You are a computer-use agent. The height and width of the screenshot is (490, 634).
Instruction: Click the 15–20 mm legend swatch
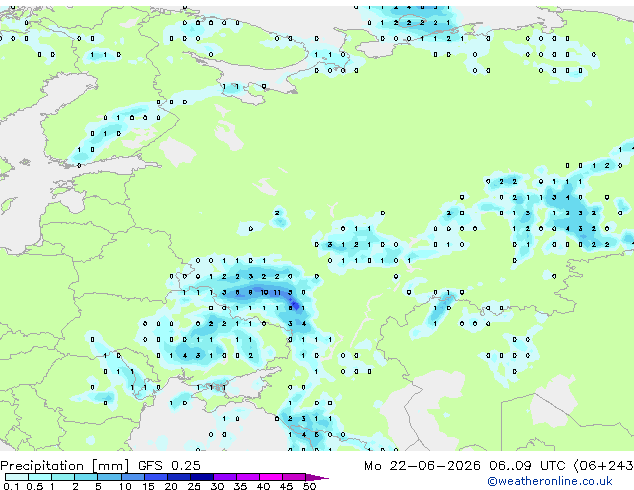155,477
